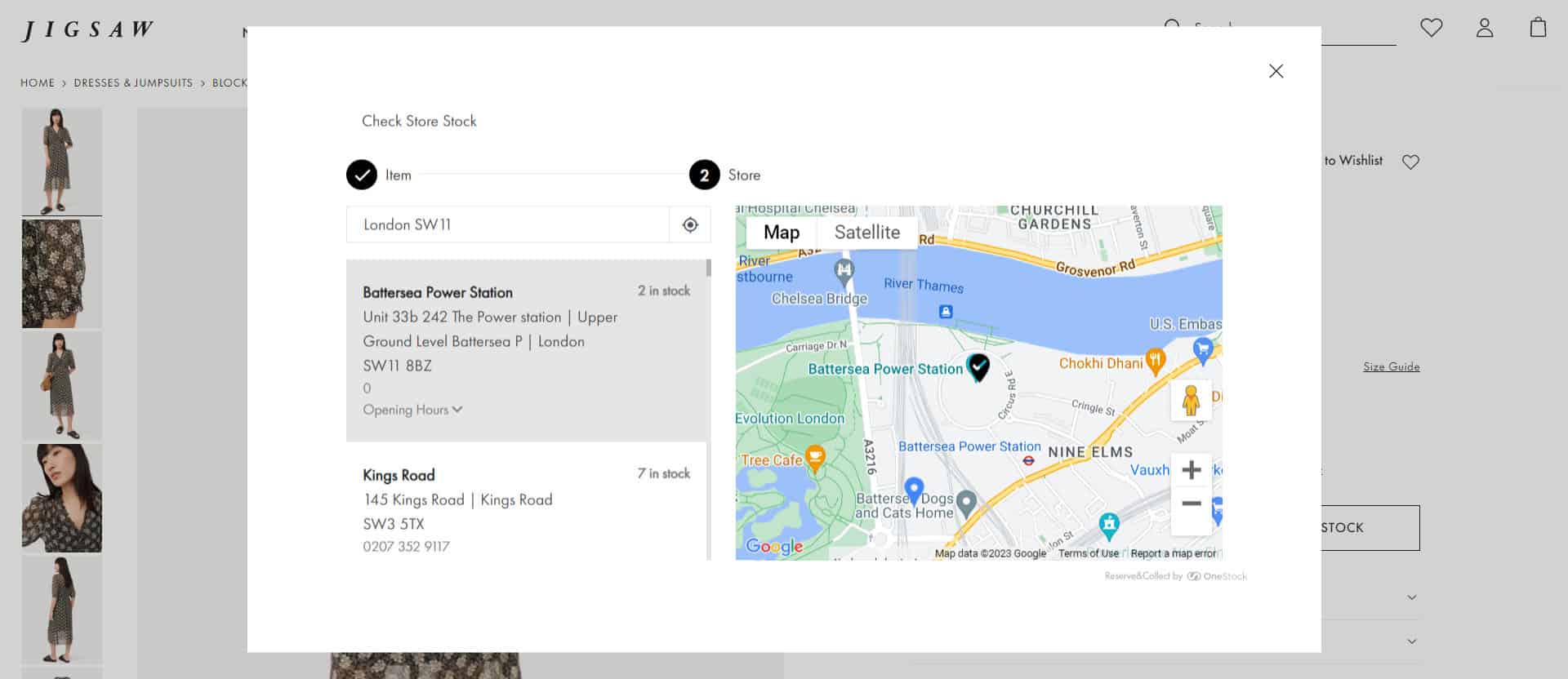This screenshot has height=679, width=1568.
Task: Click the locate-me crosshair icon
Action: point(690,225)
